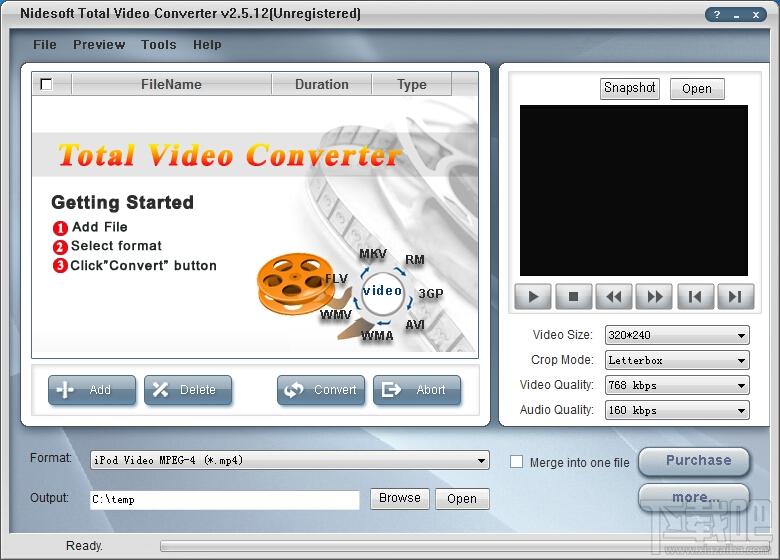Open the output folder

462,498
